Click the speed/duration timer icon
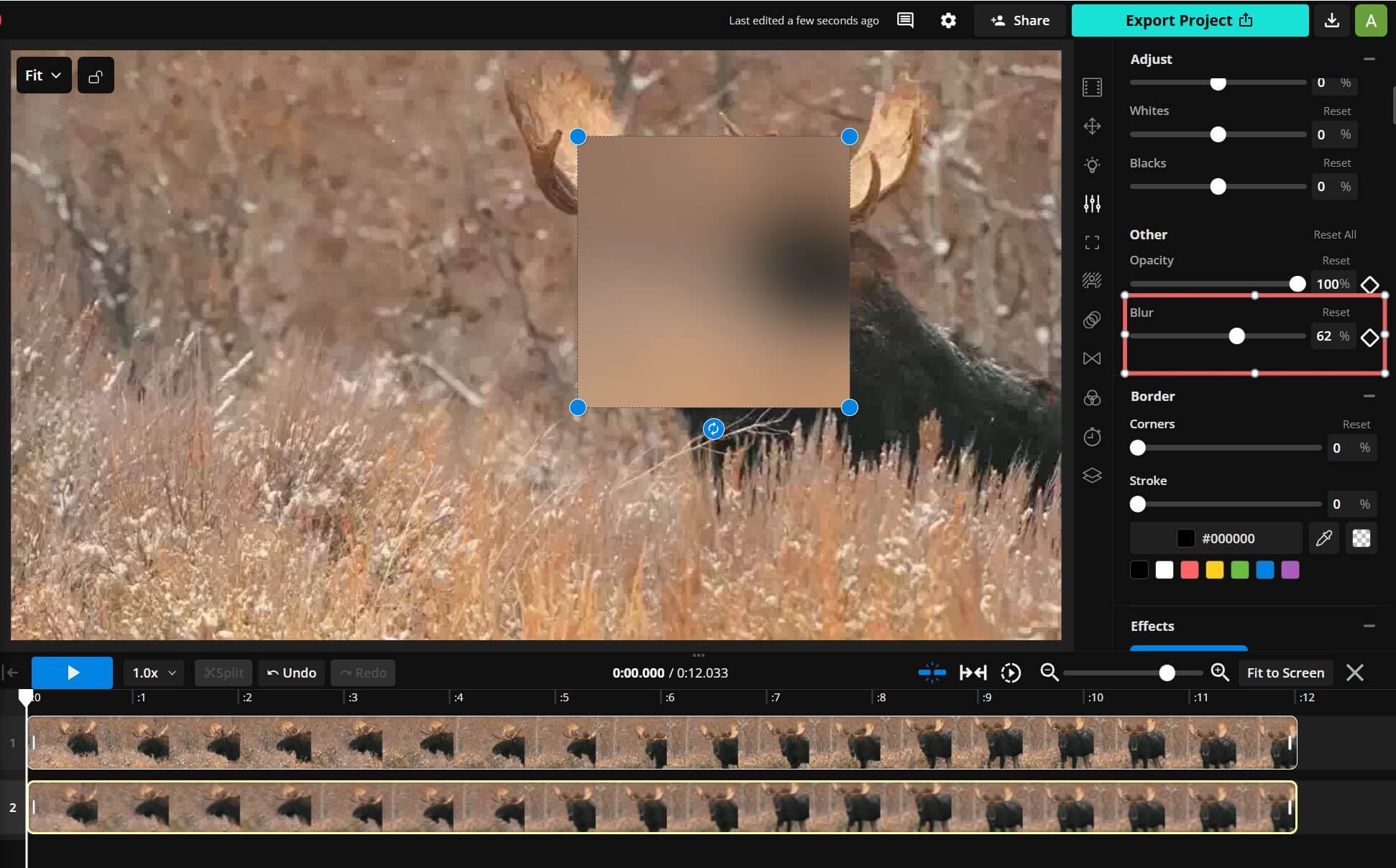The height and width of the screenshot is (868, 1396). tap(1092, 436)
